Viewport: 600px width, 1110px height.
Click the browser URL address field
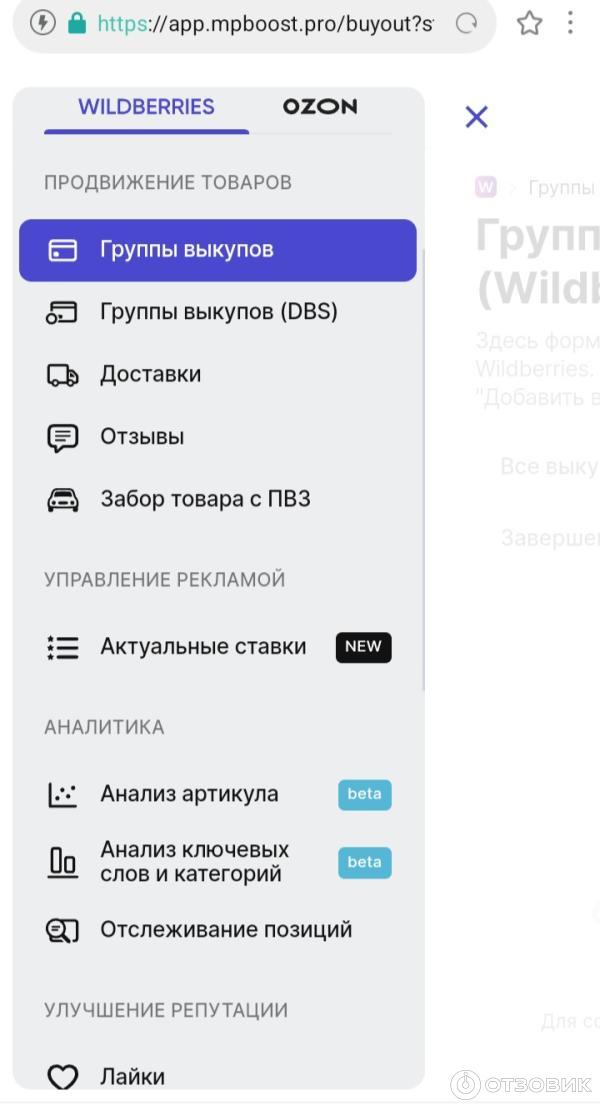click(265, 24)
